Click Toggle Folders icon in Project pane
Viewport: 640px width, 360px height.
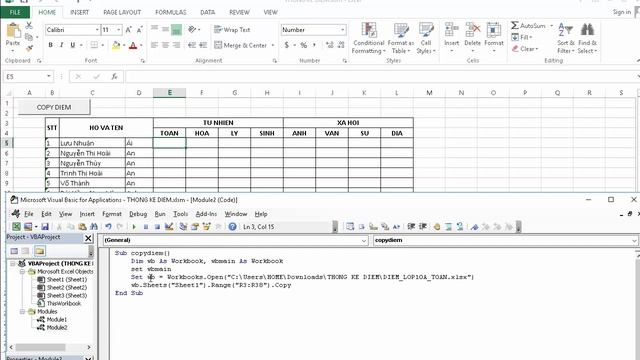tap(40, 251)
